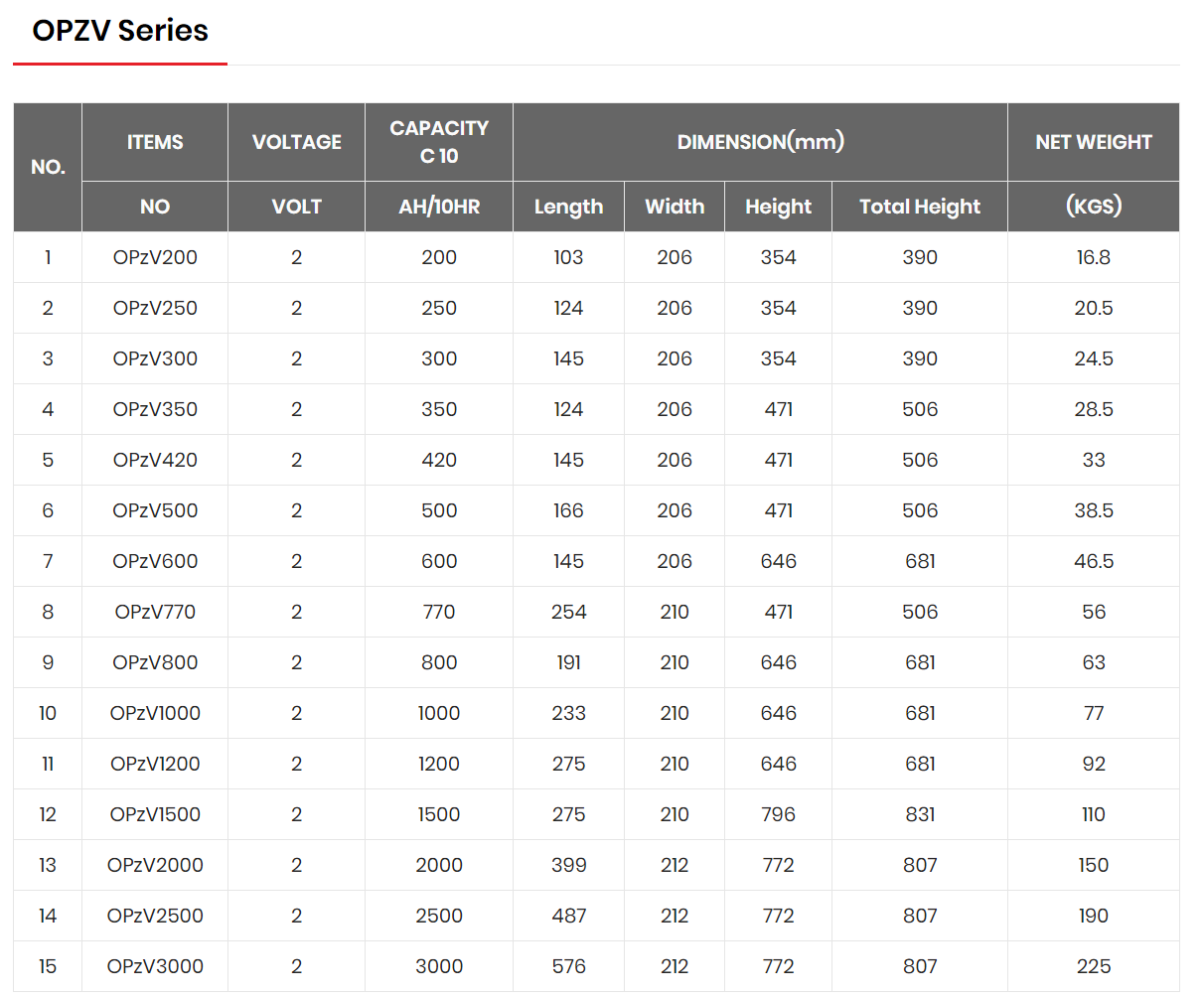Click the Length subheader cell
This screenshot has height=996, width=1204.
click(568, 207)
